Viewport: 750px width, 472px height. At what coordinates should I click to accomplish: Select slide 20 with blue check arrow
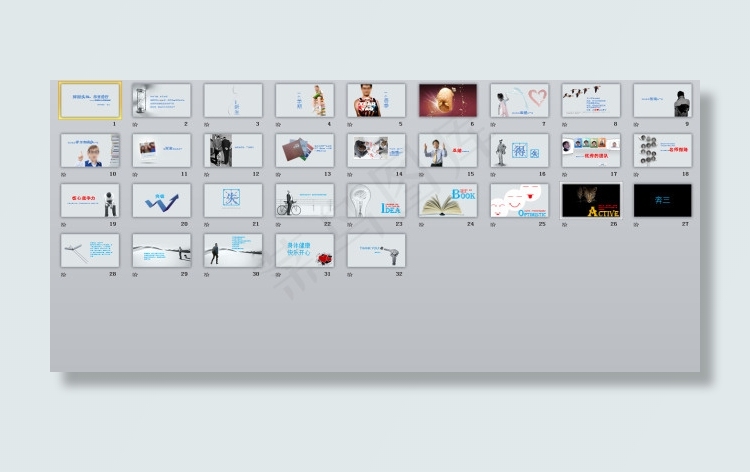point(161,200)
